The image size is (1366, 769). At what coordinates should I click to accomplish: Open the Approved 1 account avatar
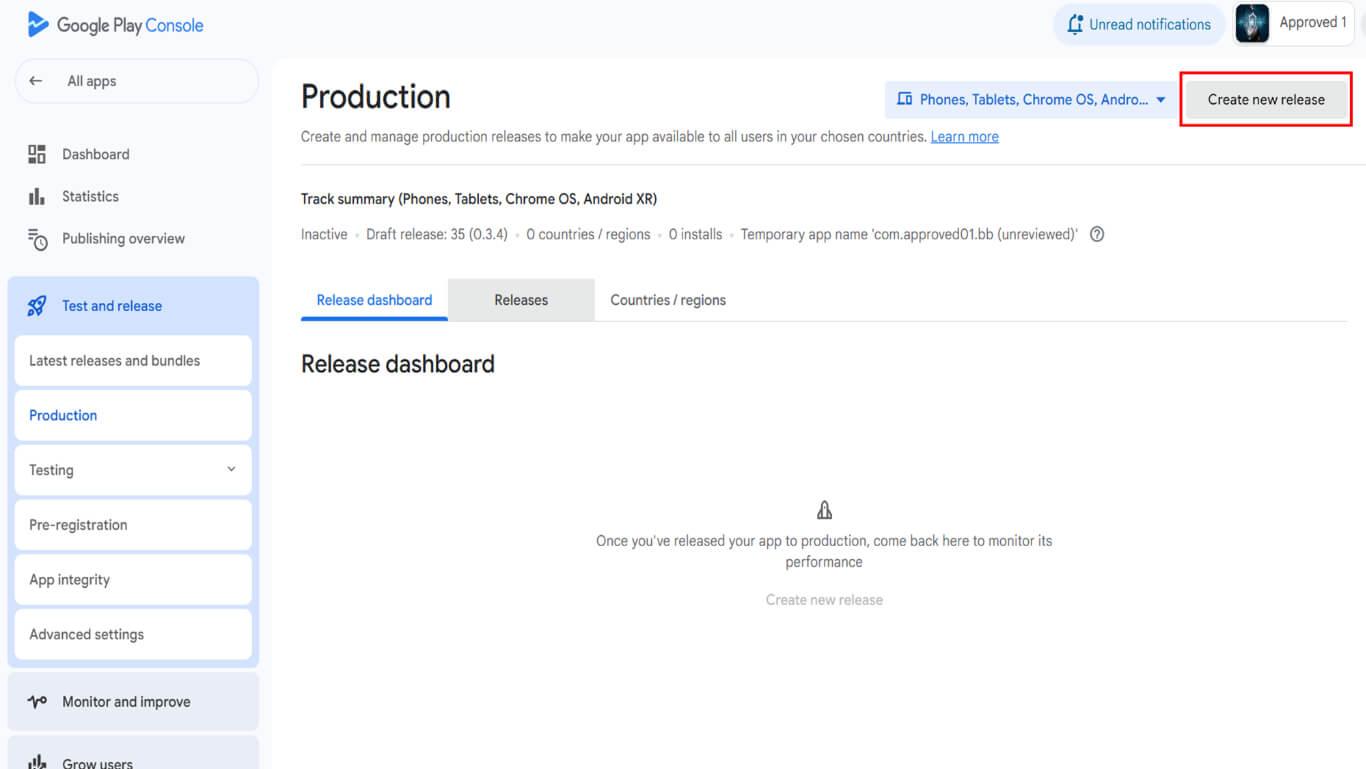1252,23
